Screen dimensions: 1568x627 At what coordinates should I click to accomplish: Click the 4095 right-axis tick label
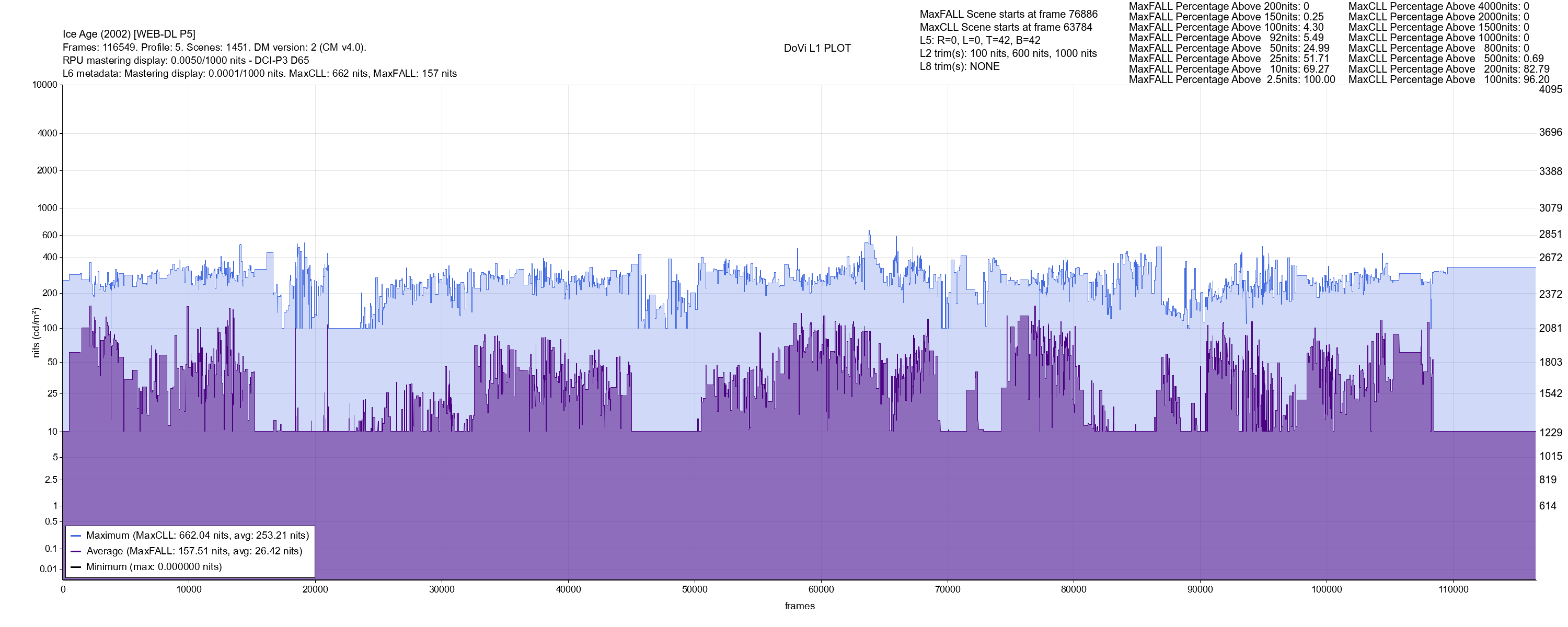1550,89
